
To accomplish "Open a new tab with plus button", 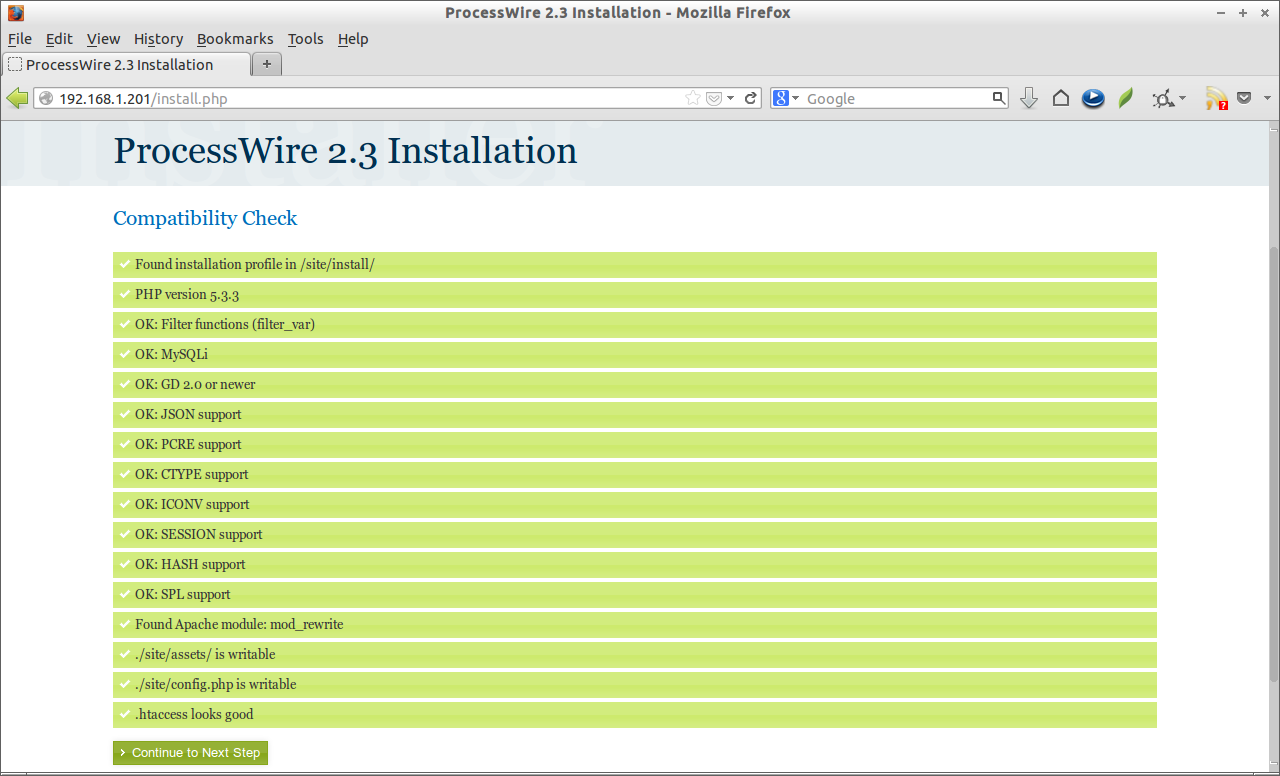I will [x=267, y=64].
